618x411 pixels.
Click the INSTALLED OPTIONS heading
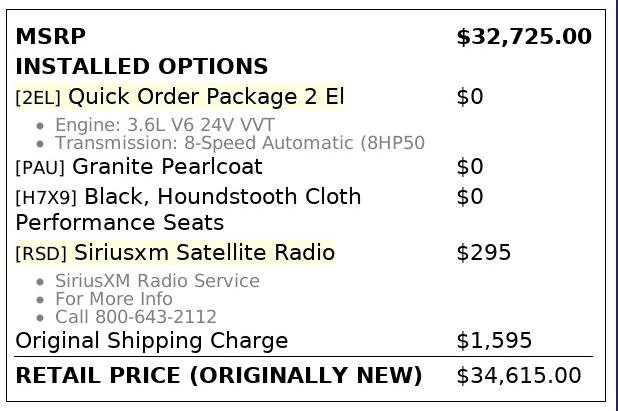click(142, 67)
